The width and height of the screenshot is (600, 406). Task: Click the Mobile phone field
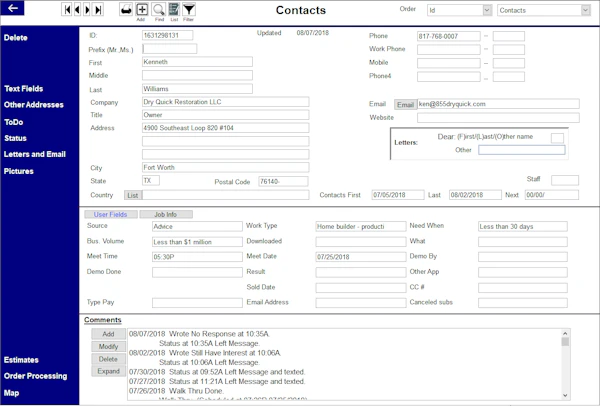point(448,63)
